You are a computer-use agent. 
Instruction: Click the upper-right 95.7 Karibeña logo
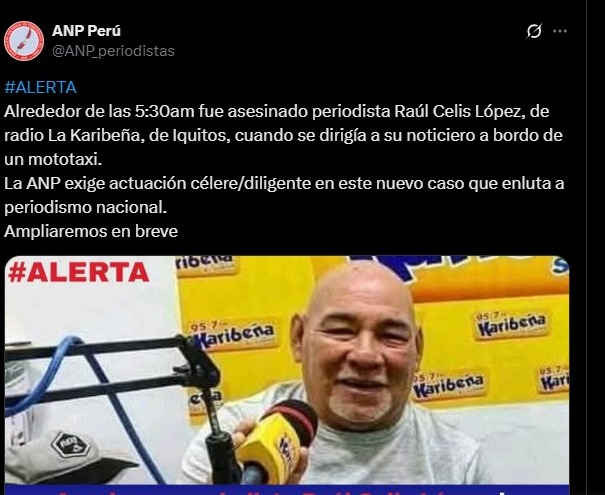point(511,325)
